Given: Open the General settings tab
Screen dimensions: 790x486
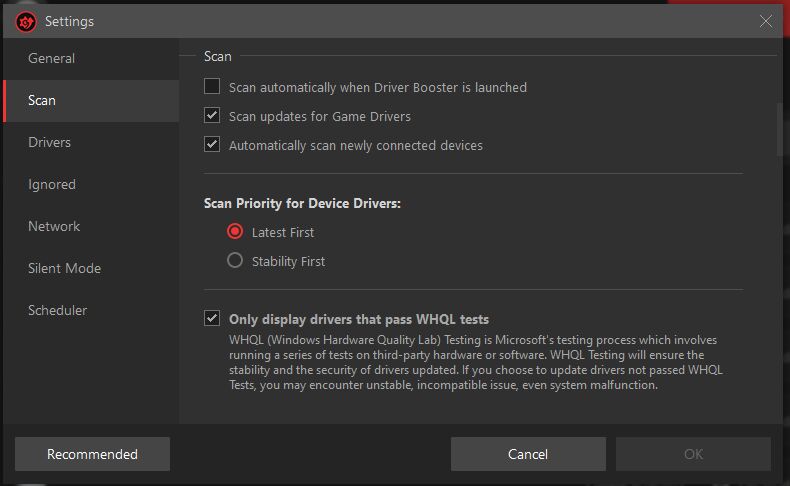Looking at the screenshot, I should (91, 58).
